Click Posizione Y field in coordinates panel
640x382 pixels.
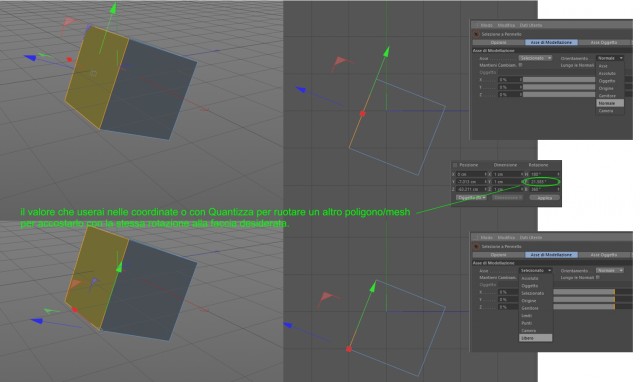[471, 182]
